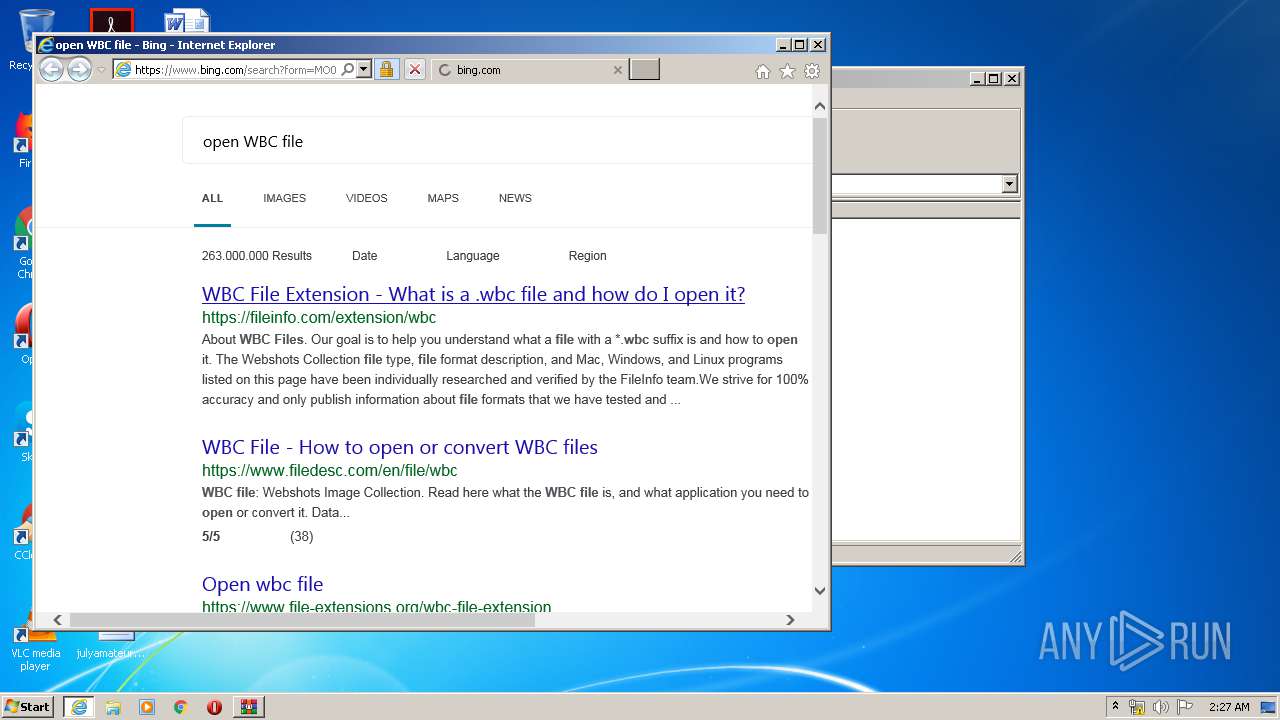Click the vertical scrollbar up arrow
The height and width of the screenshot is (720, 1280).
[x=820, y=106]
